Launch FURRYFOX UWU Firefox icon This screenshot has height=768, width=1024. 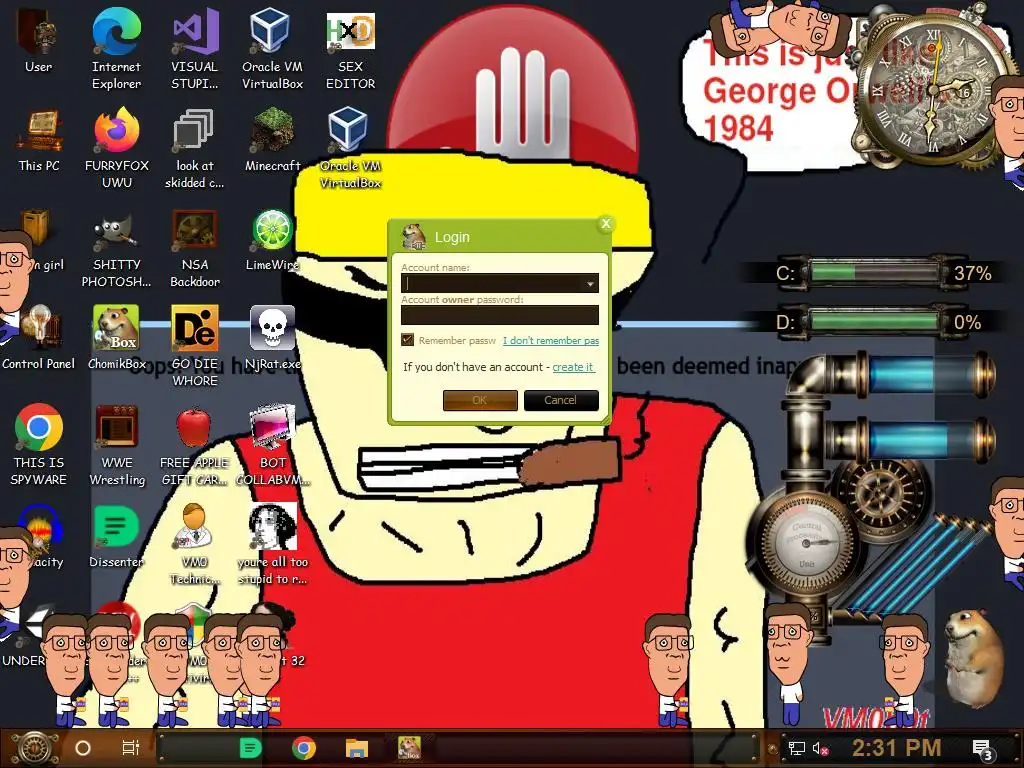[x=117, y=148]
